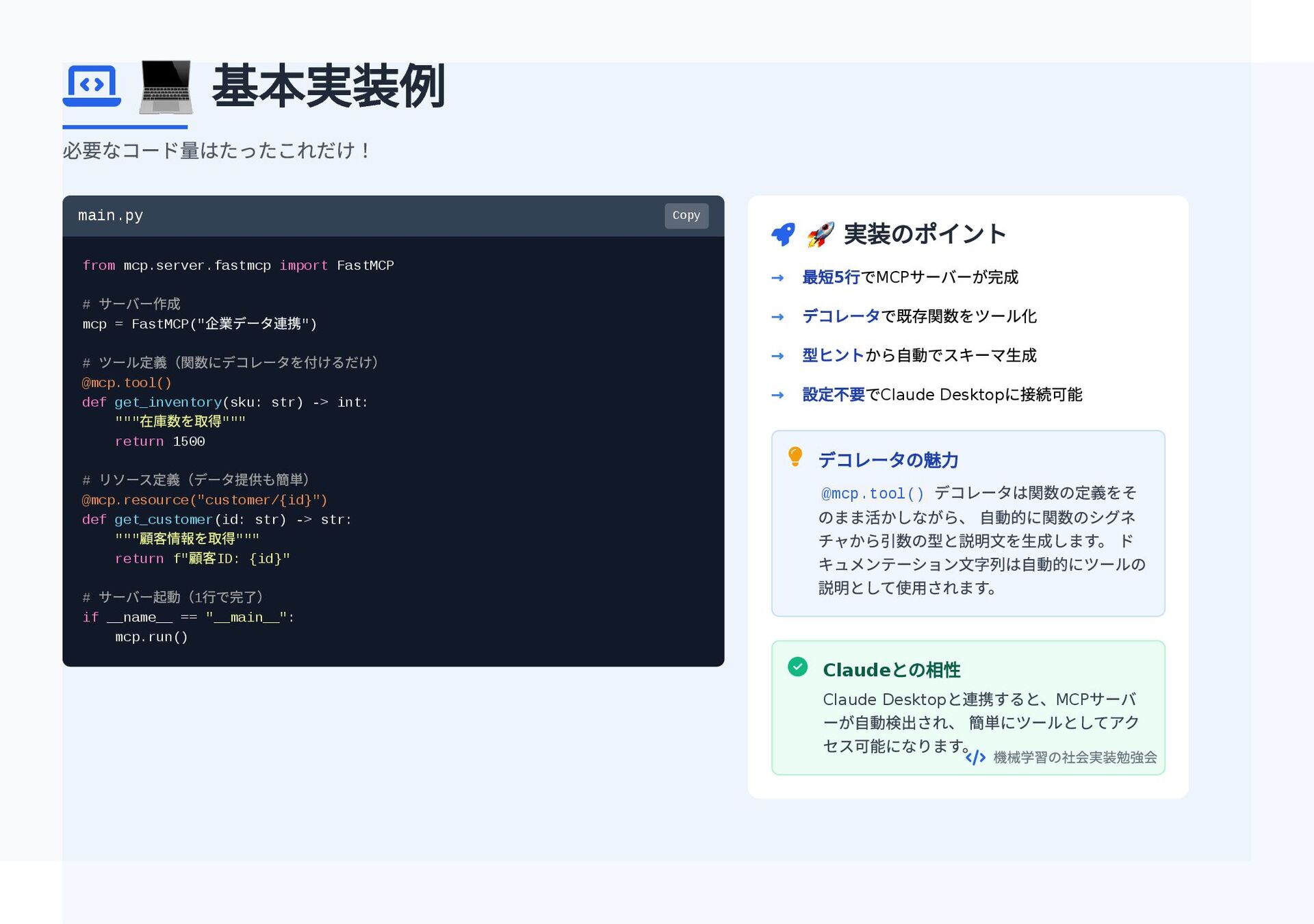This screenshot has width=1314, height=924.
Task: Click the decorator @mcp.resource("customer/{id}")
Action: [x=205, y=500]
